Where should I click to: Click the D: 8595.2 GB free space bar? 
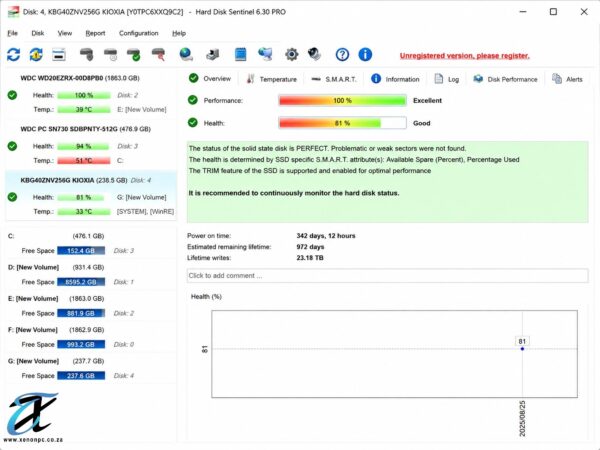click(81, 282)
